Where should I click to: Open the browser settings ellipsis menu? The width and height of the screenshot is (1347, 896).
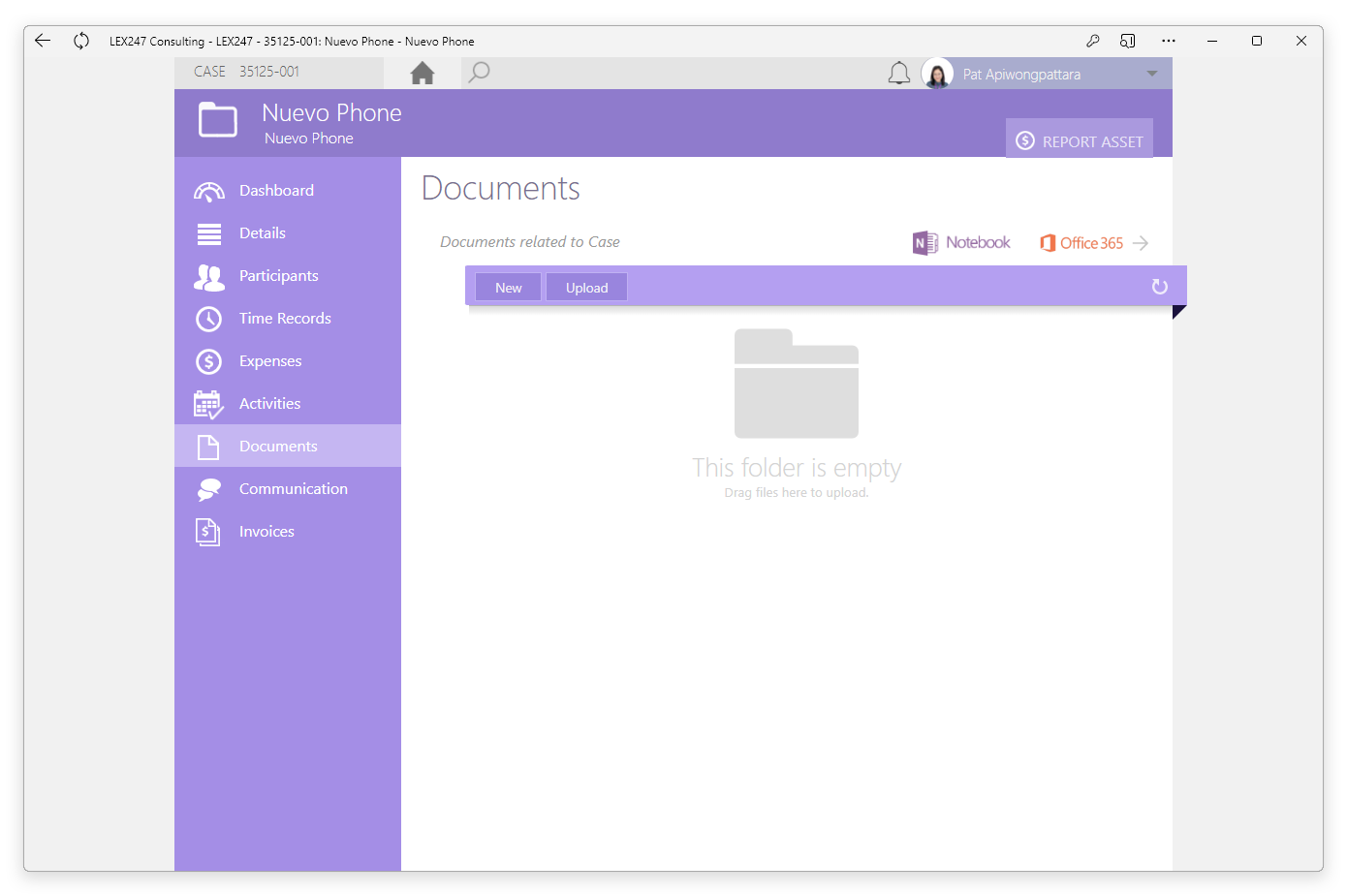tap(1169, 41)
